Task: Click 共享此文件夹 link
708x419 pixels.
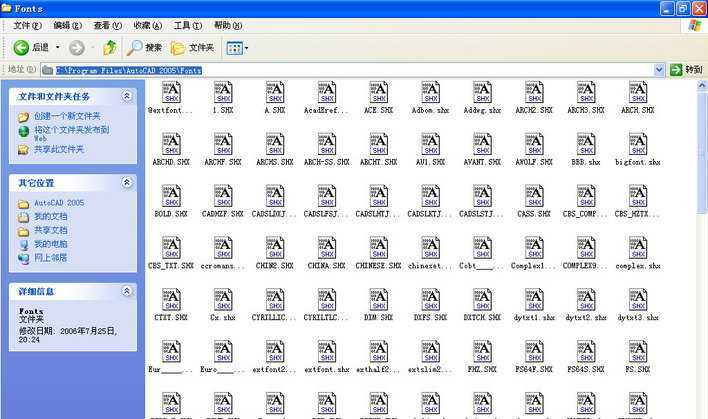Action: (59, 149)
